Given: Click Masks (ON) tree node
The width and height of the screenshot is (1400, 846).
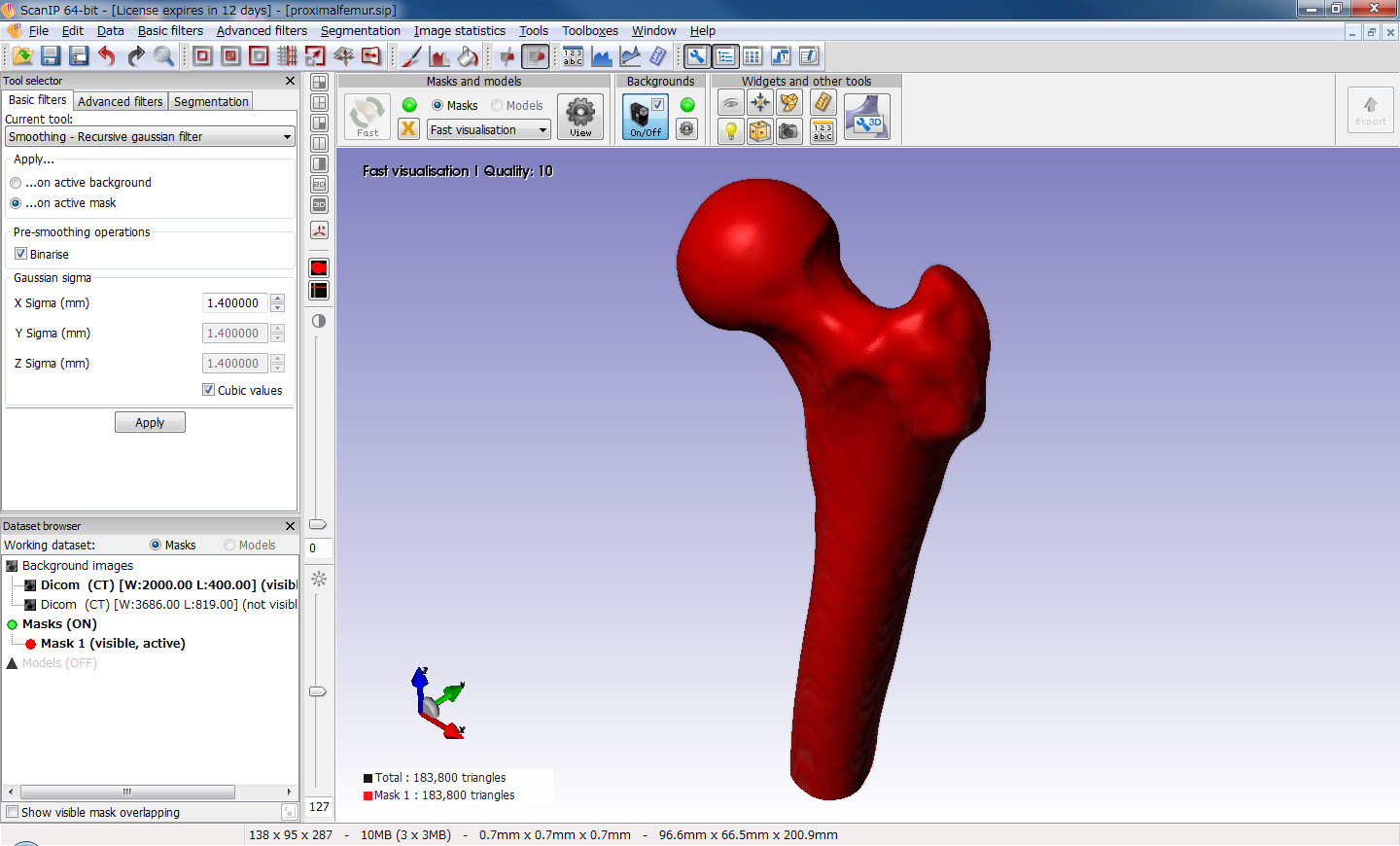Looking at the screenshot, I should (x=59, y=624).
